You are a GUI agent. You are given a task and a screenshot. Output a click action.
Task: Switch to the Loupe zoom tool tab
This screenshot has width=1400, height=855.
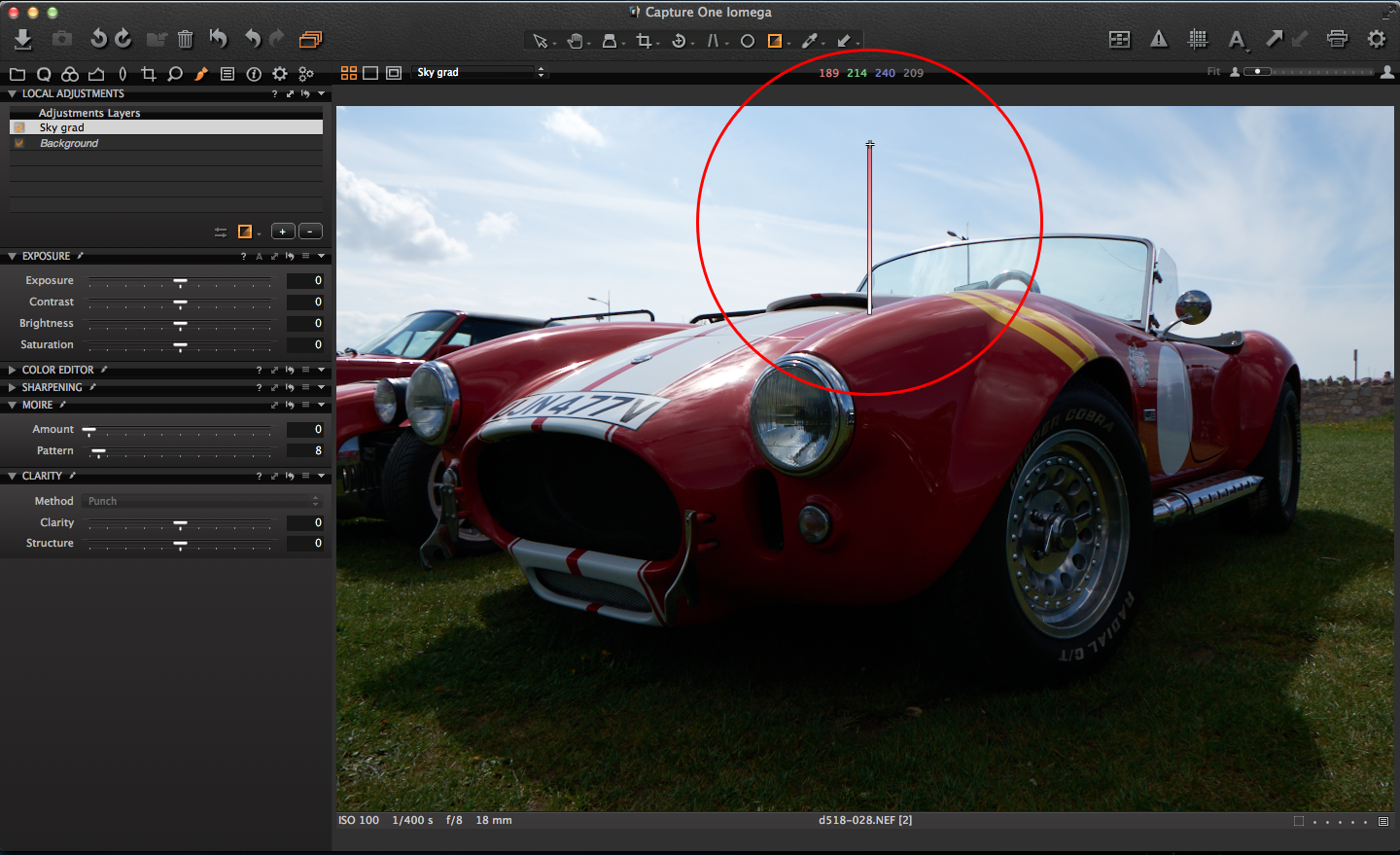(x=175, y=73)
